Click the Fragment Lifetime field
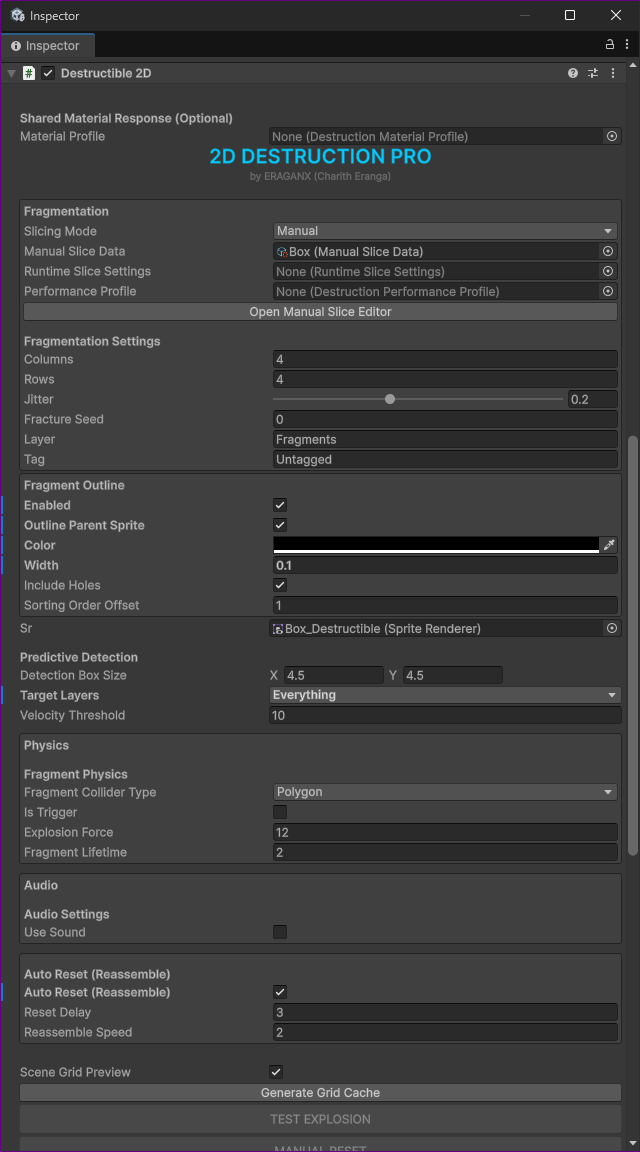Image resolution: width=640 pixels, height=1152 pixels. [445, 852]
